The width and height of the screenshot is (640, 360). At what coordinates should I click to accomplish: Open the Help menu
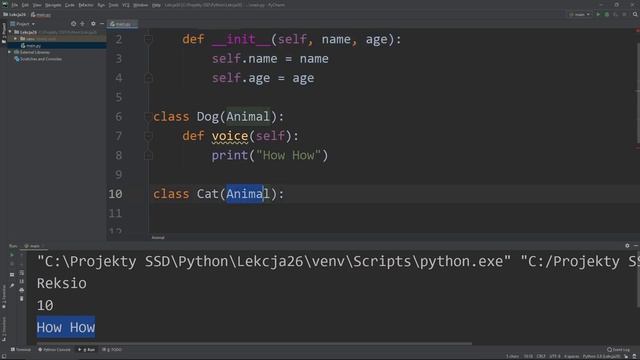point(156,5)
